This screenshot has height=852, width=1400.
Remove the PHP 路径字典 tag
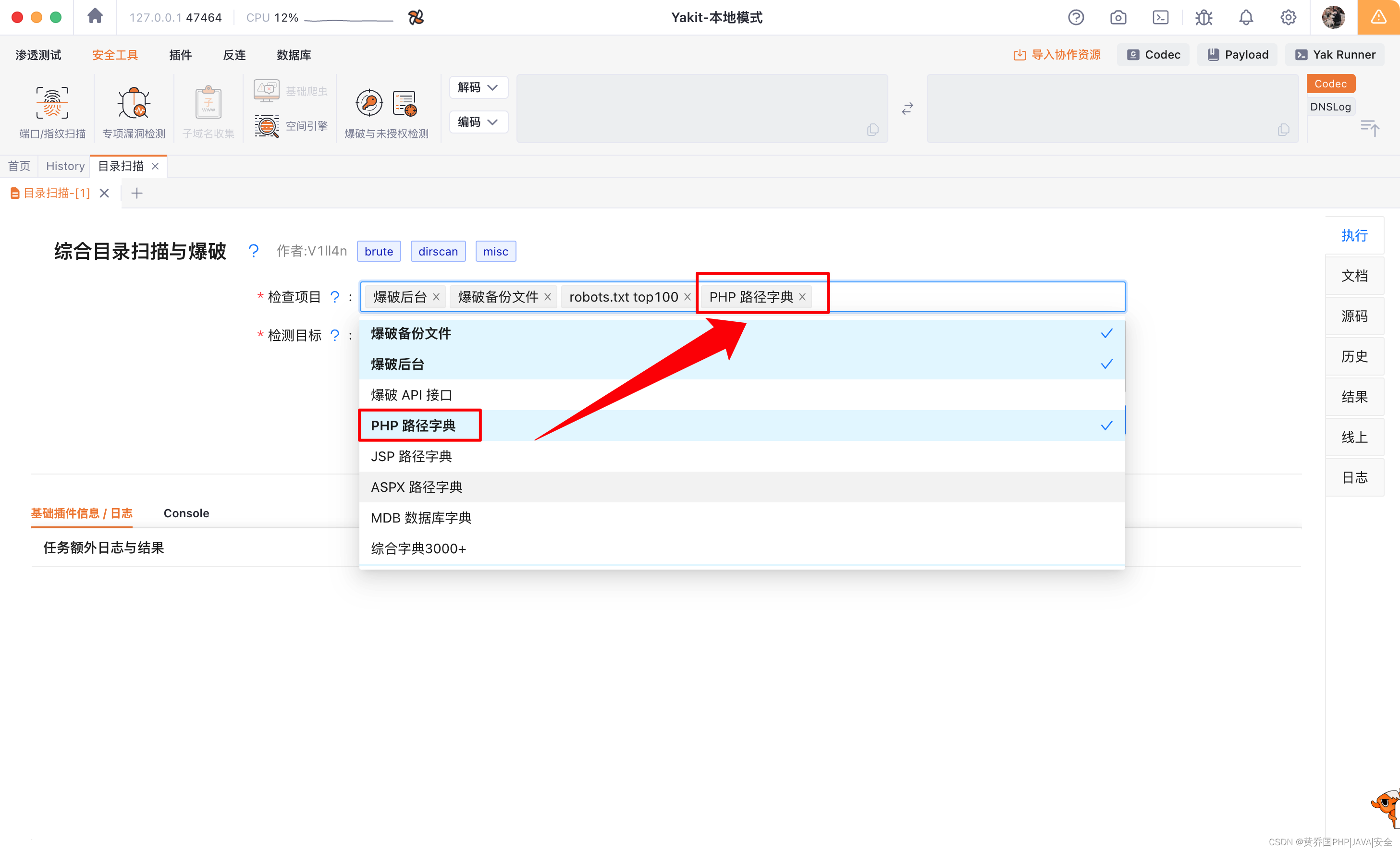(x=802, y=296)
